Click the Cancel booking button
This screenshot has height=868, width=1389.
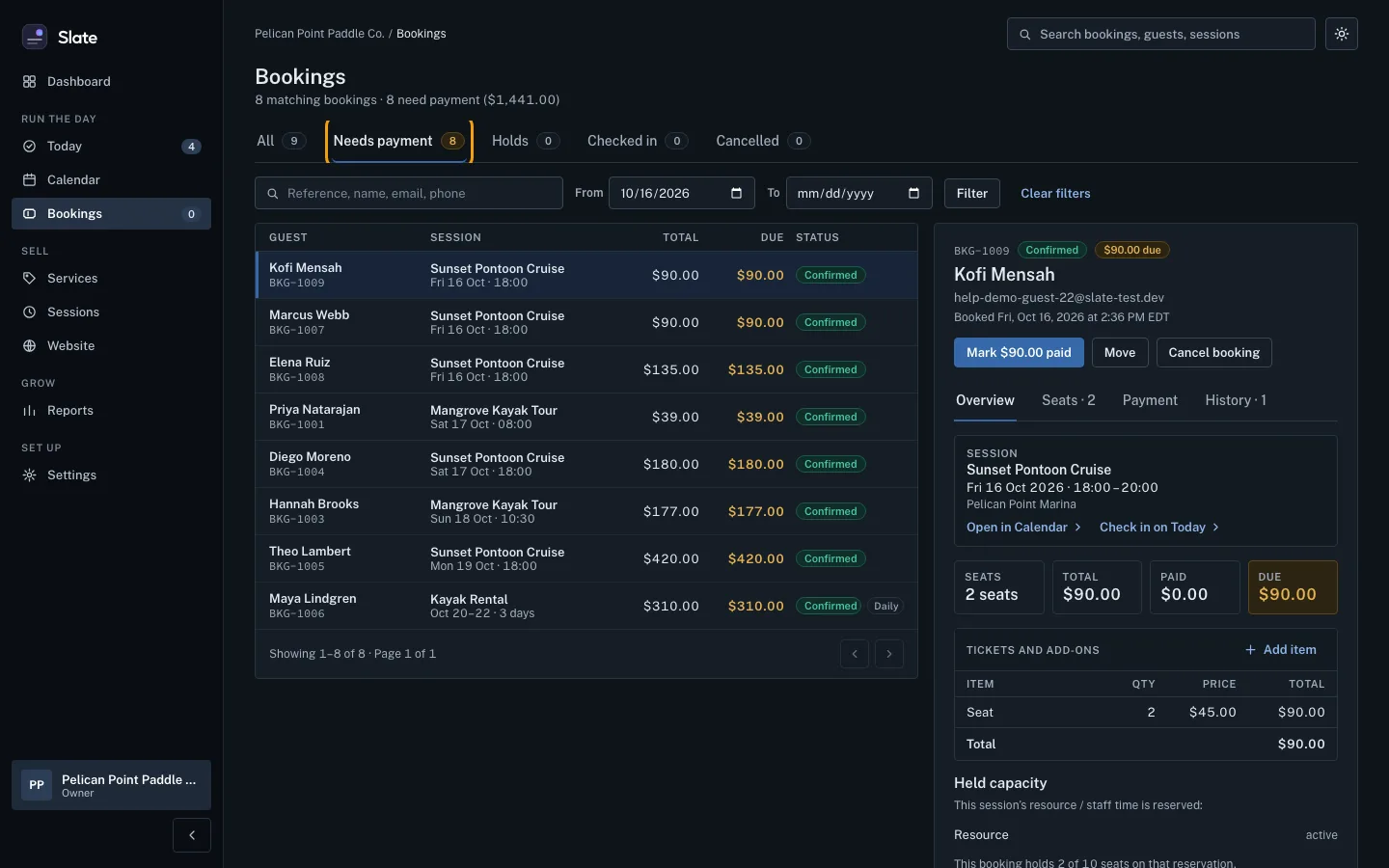pos(1214,352)
